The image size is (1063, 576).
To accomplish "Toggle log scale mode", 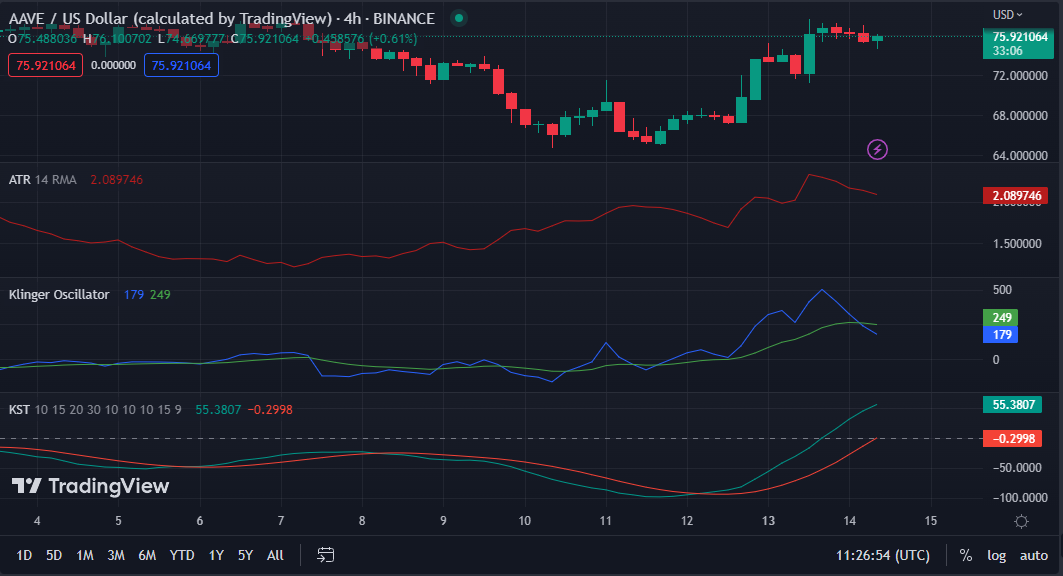I will tap(997, 555).
